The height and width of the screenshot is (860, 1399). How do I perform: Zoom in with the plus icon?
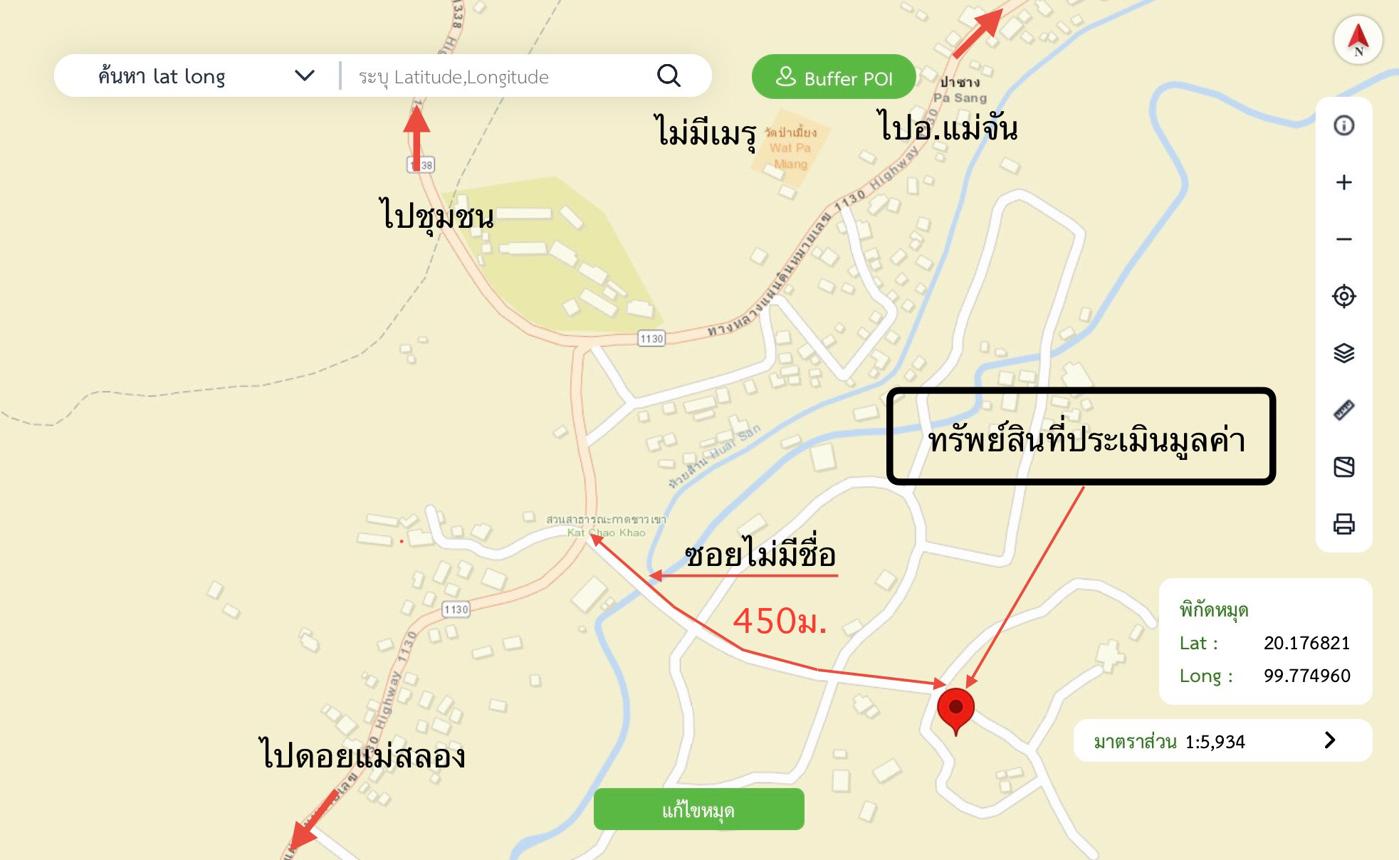1344,182
